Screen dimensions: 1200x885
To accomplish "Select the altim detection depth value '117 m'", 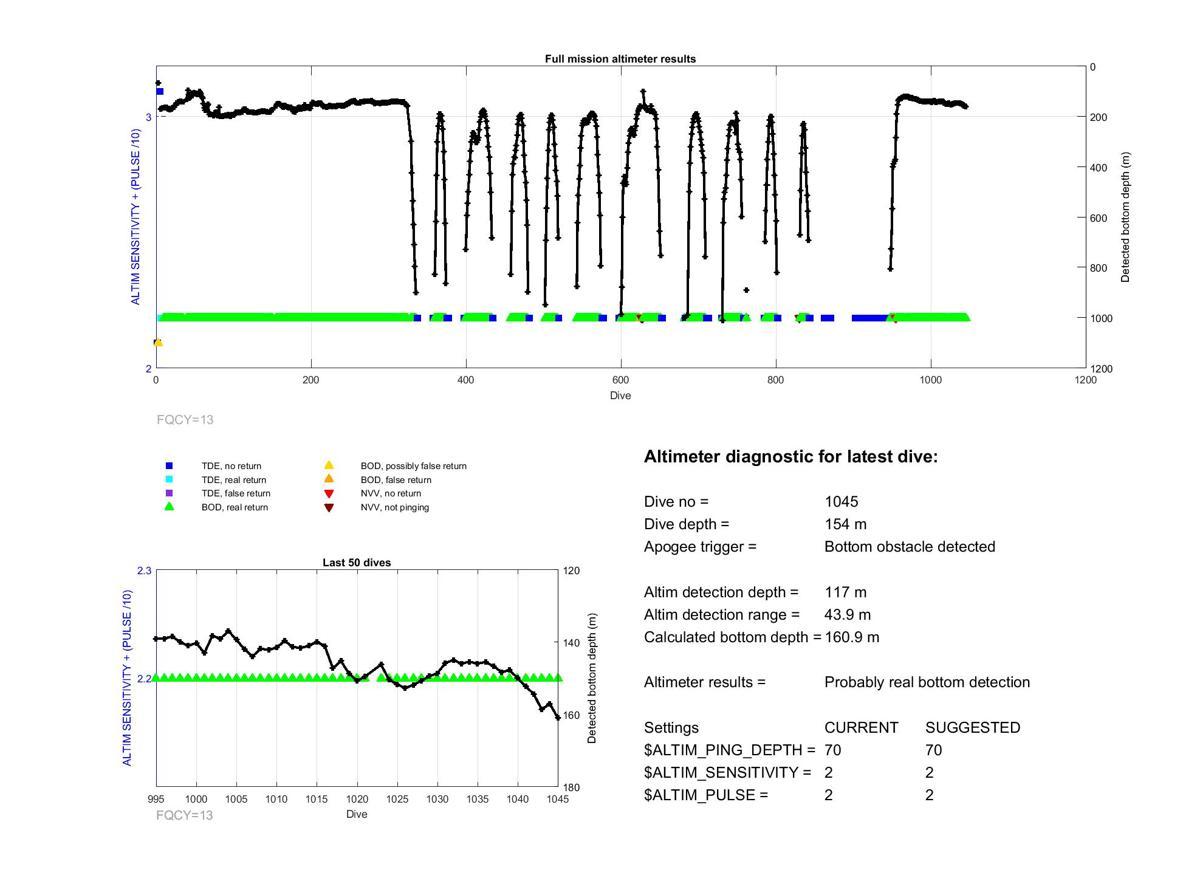I will pyautogui.click(x=845, y=592).
